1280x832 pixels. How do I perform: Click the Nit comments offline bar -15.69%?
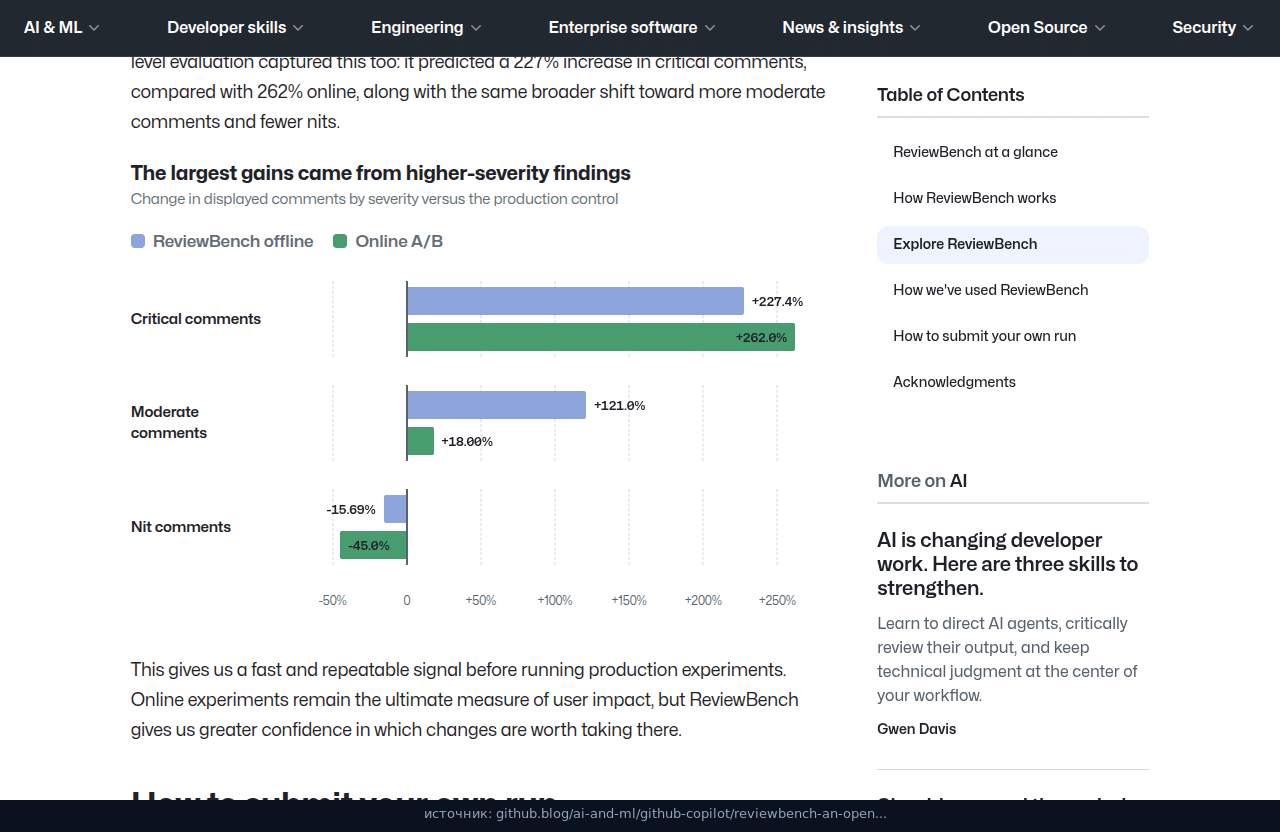(x=395, y=509)
